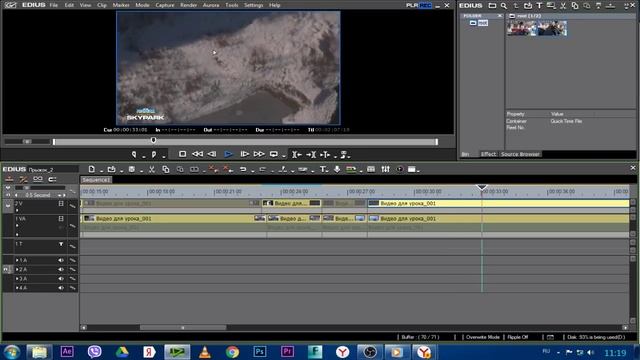Click the red Delete clip icon
Image resolution: width=640 pixels, height=360 pixels.
point(213,169)
